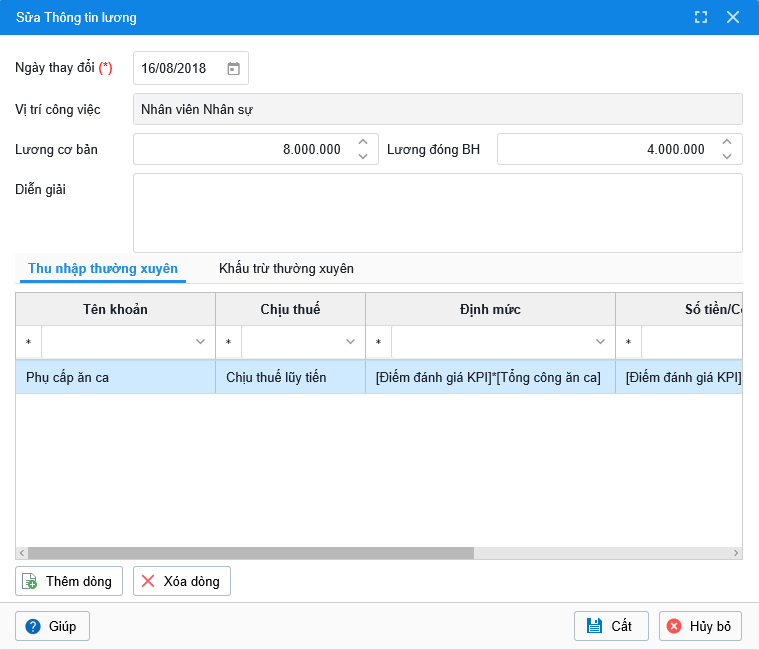This screenshot has width=759, height=650.
Task: Select the Thu nhập thường xuyên tab
Action: click(103, 269)
